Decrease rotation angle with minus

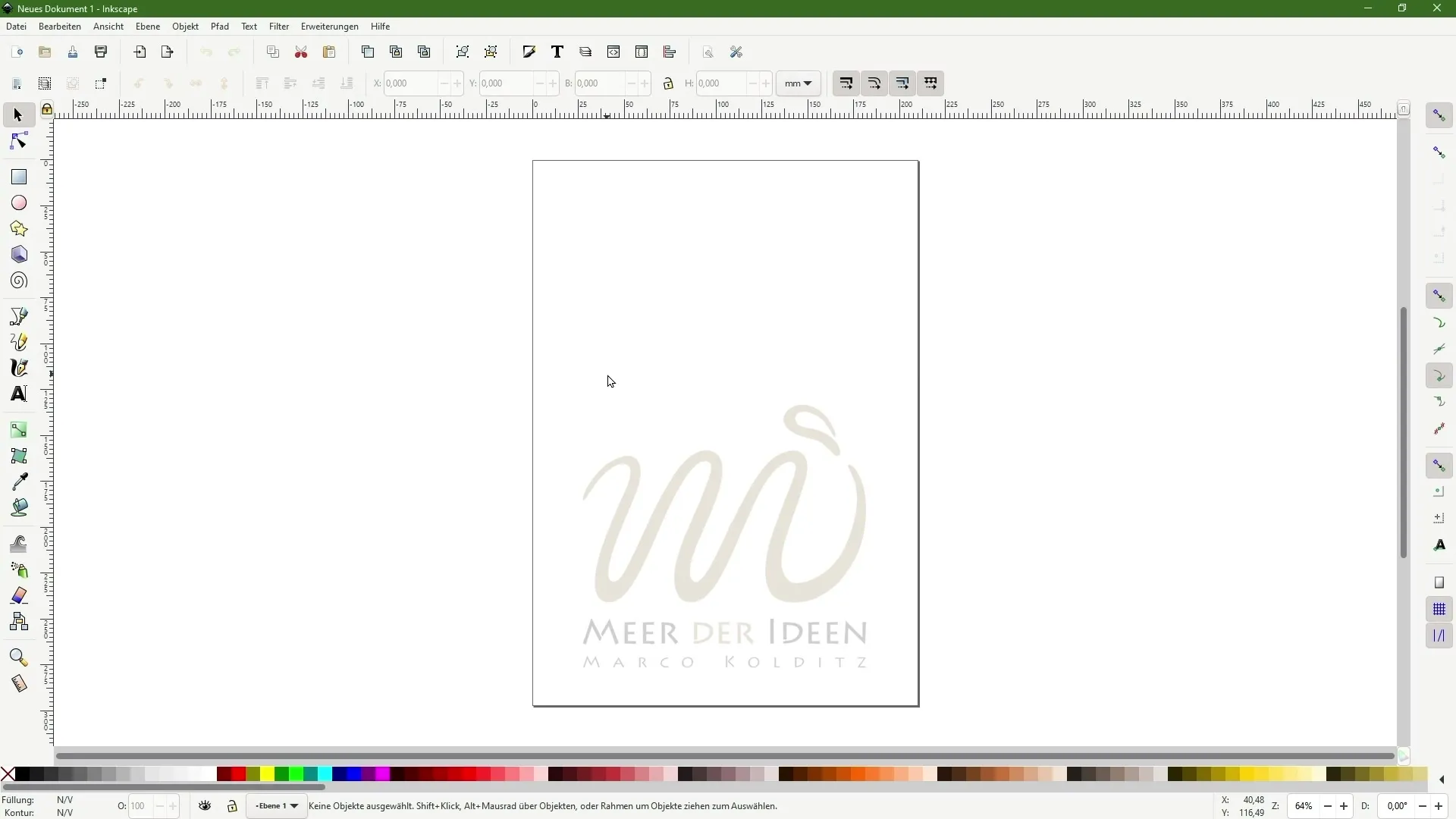(x=1423, y=806)
